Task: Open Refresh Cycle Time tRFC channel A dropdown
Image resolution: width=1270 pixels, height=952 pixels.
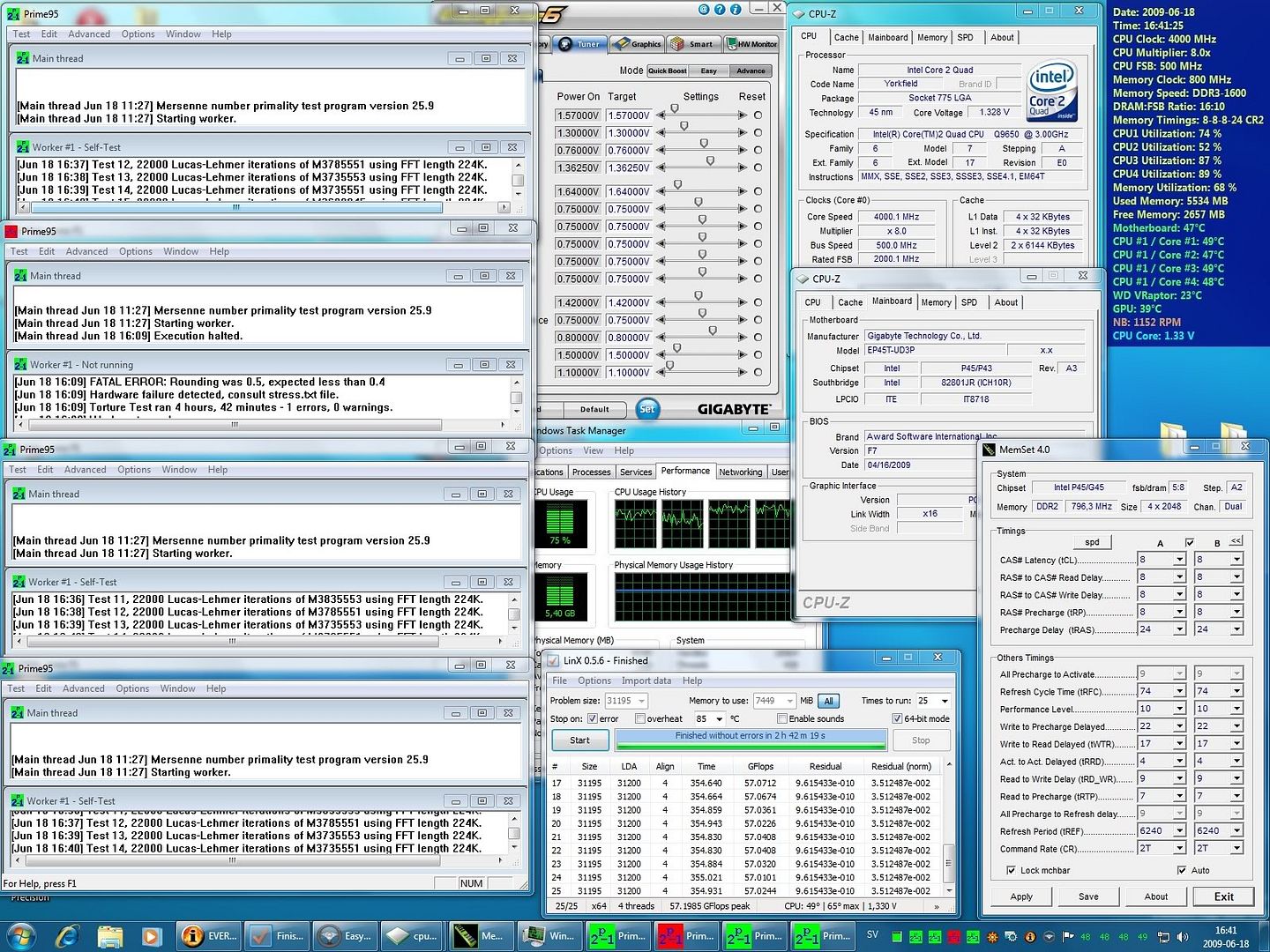Action: tap(1179, 691)
